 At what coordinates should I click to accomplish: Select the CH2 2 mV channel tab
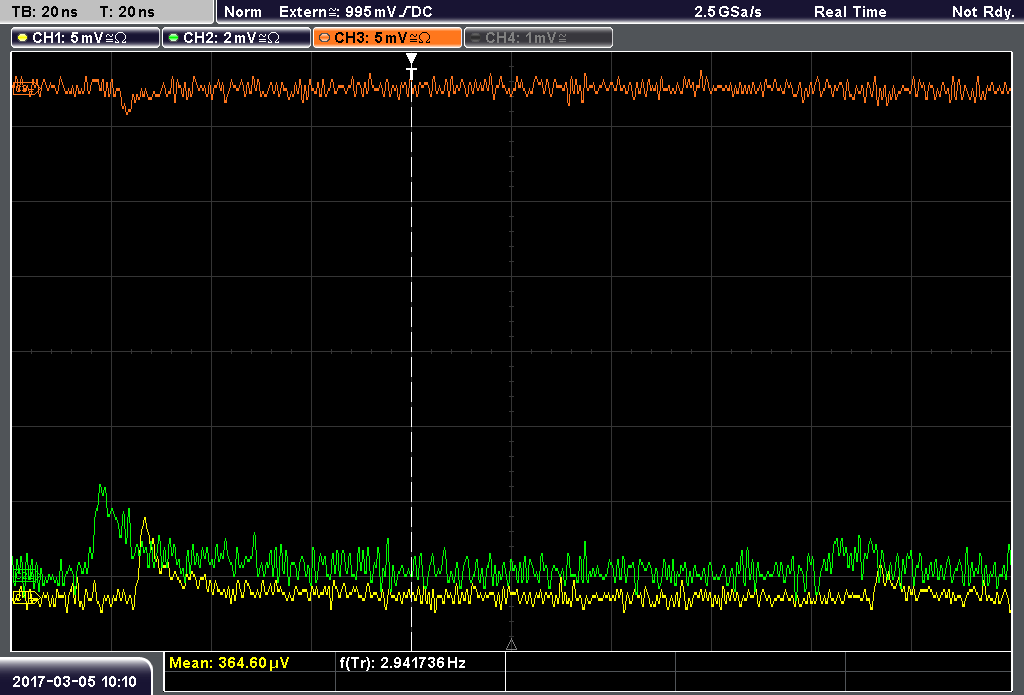click(x=236, y=38)
